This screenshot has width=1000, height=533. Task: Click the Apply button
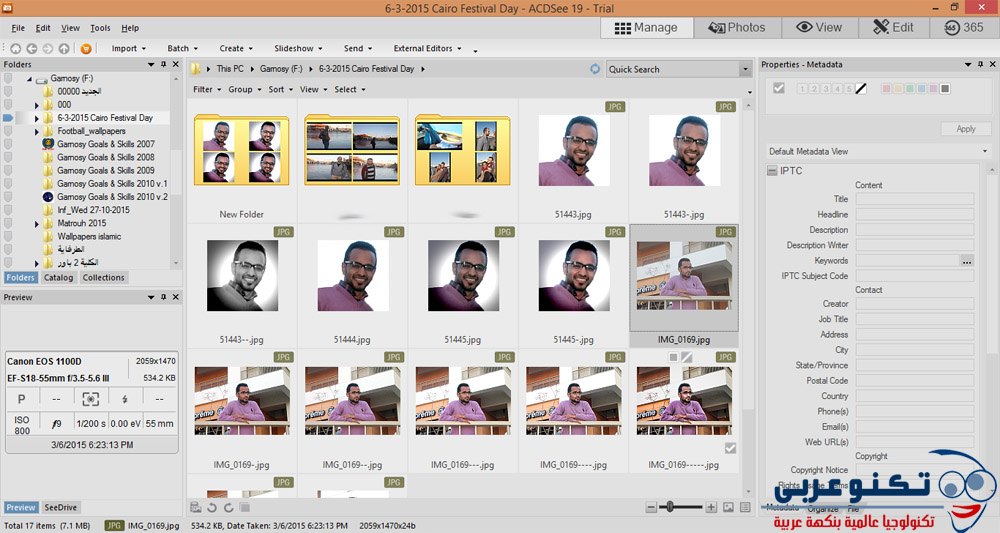(x=966, y=129)
